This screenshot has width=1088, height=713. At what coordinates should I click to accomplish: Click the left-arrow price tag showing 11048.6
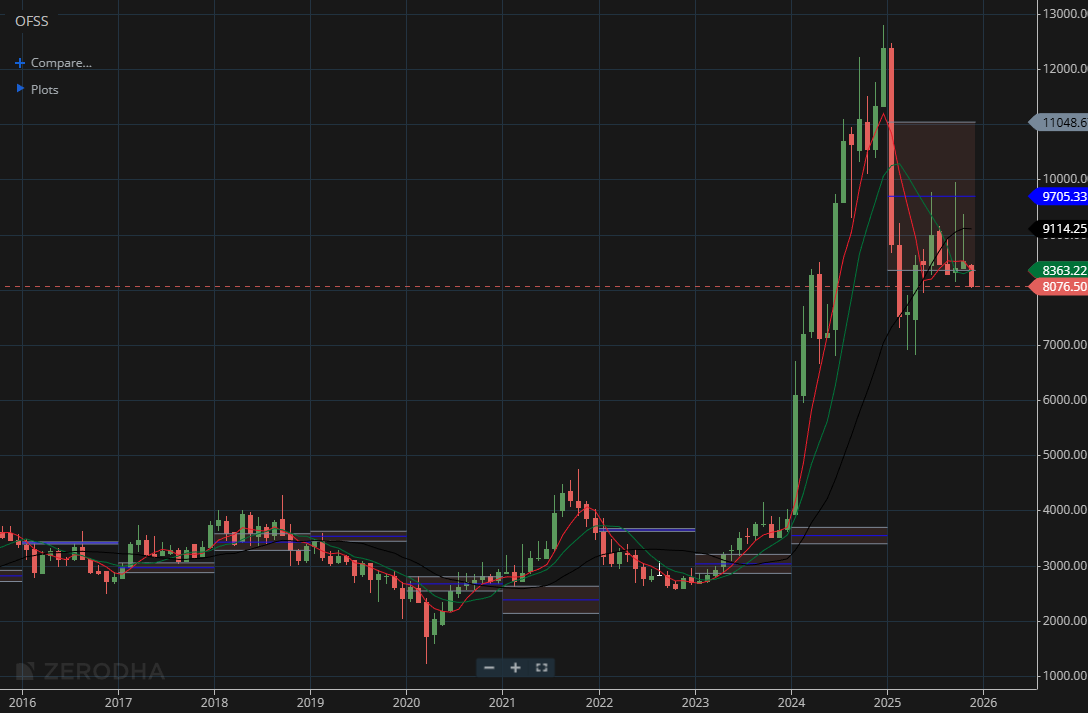(1060, 123)
